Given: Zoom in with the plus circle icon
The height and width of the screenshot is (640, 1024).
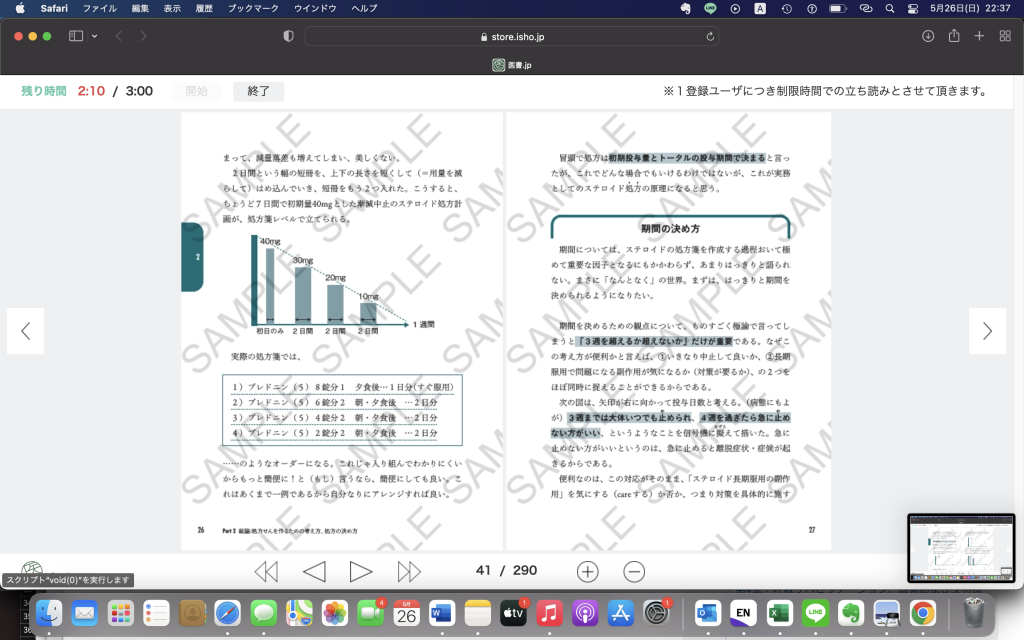Looking at the screenshot, I should tap(588, 571).
